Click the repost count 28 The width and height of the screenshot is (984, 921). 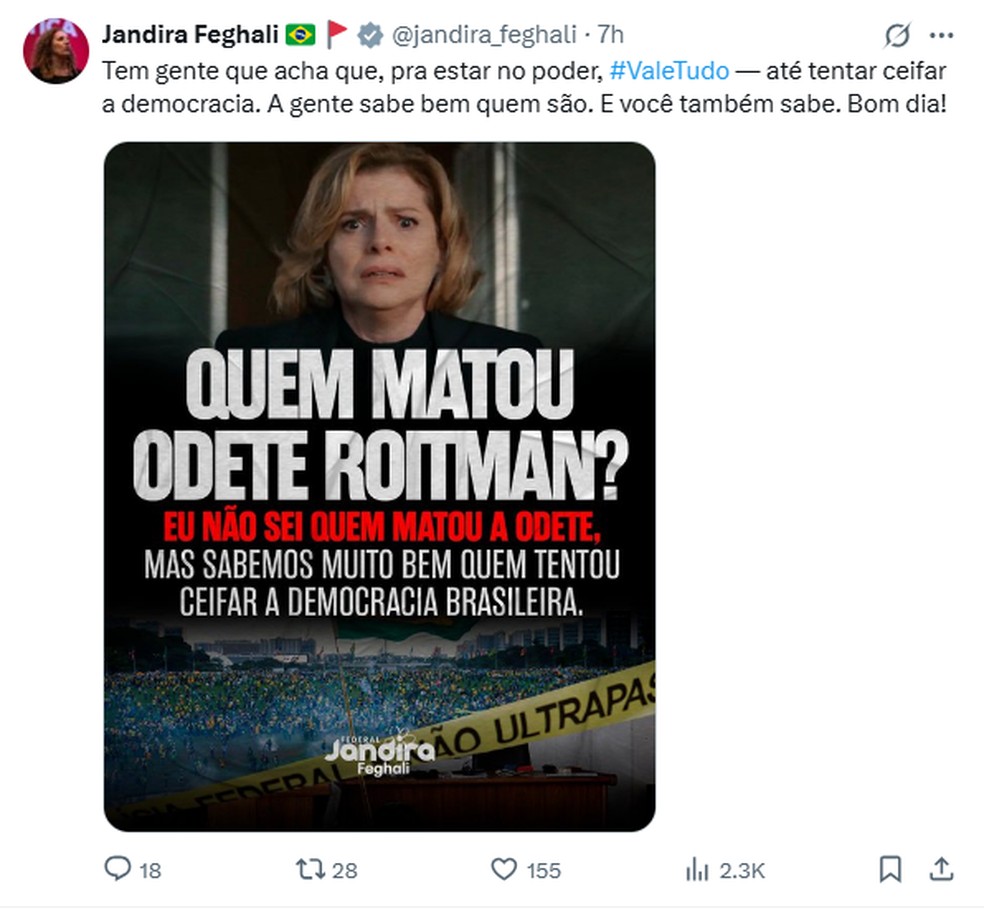coord(344,870)
